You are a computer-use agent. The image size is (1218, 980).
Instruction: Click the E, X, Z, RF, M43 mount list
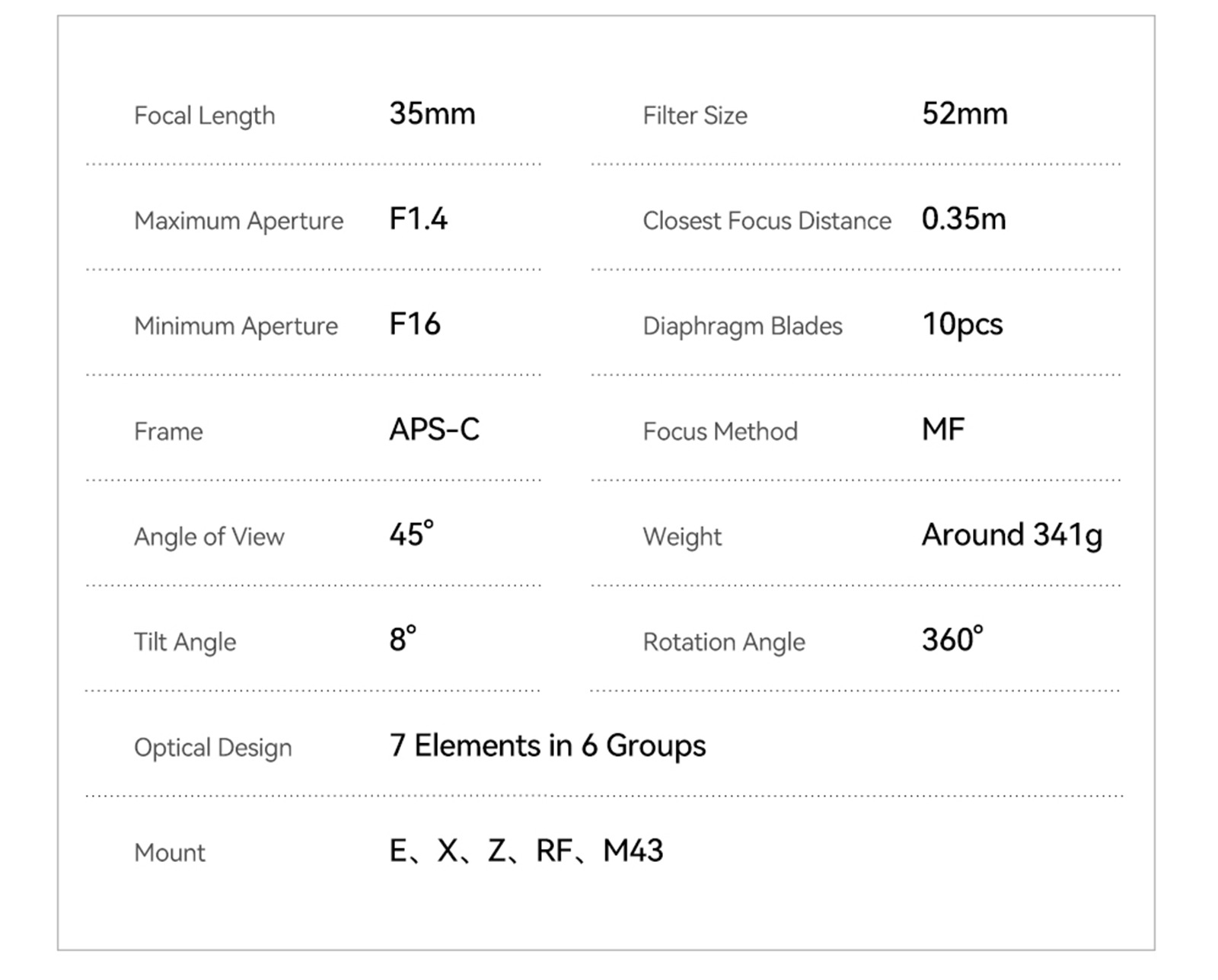526,851
